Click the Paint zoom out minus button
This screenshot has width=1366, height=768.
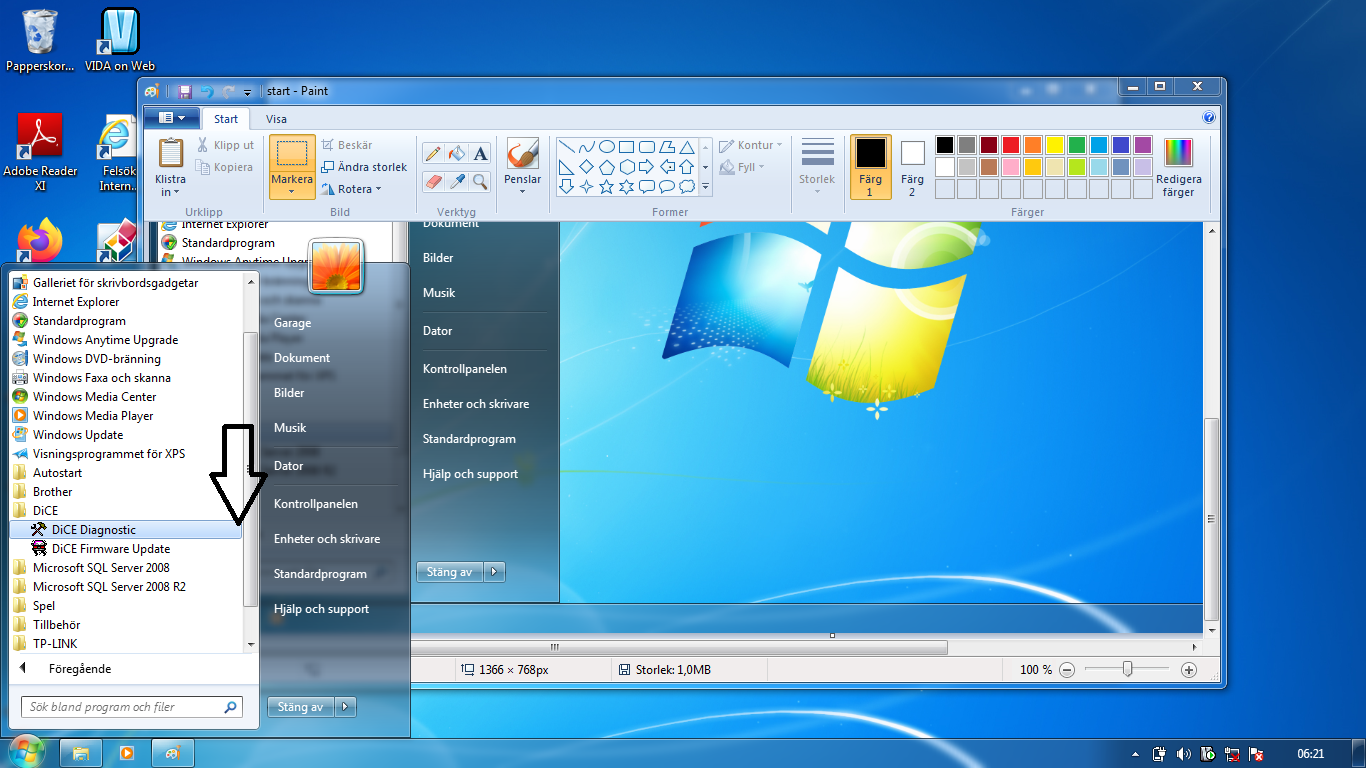[1067, 670]
